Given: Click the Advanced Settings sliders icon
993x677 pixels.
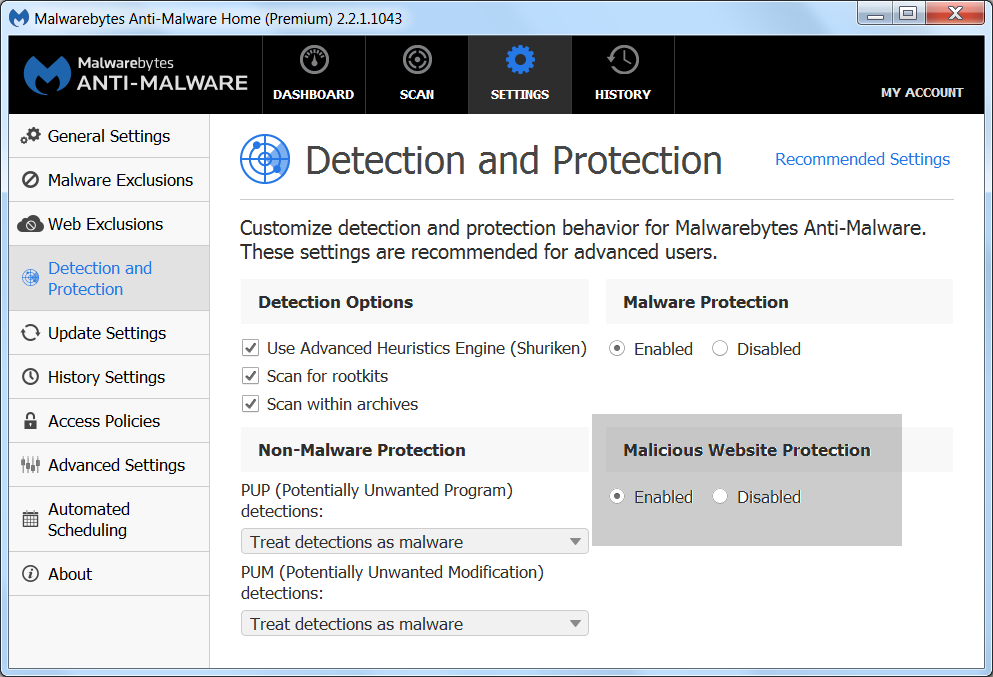Looking at the screenshot, I should click(30, 465).
